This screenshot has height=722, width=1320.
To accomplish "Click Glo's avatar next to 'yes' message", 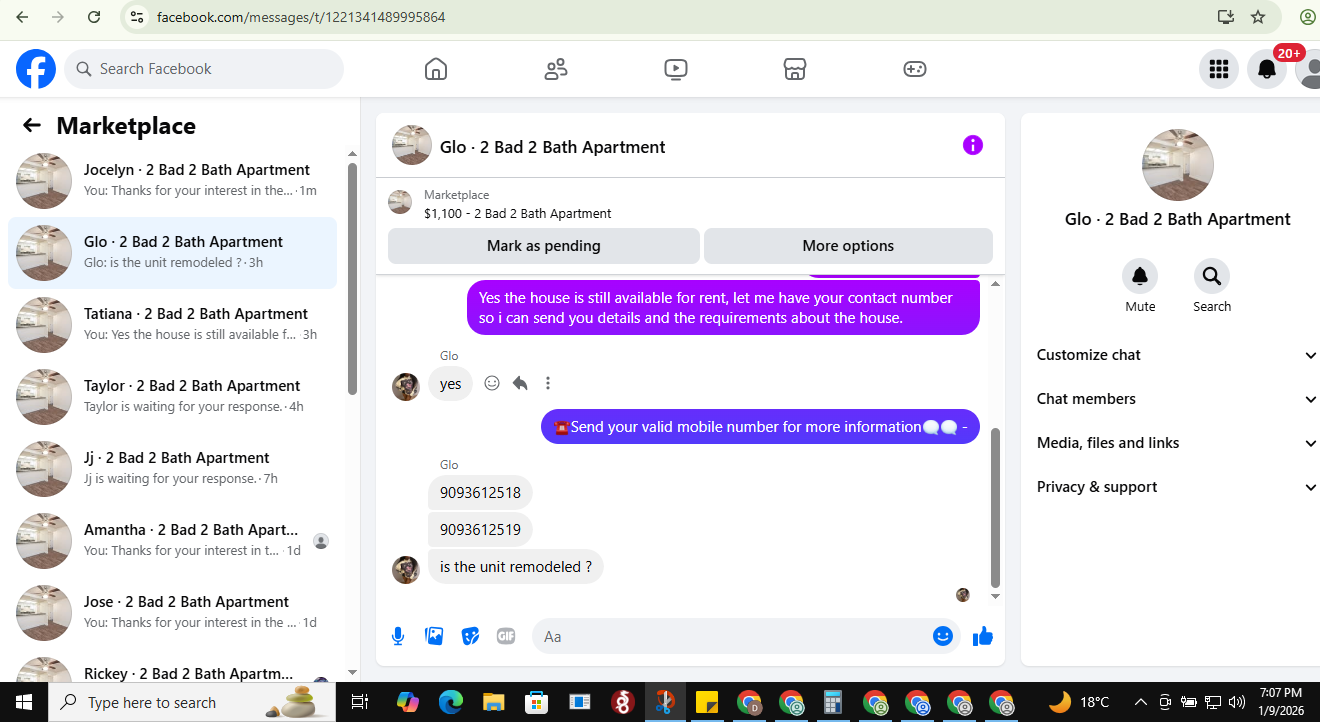I will 406,387.
